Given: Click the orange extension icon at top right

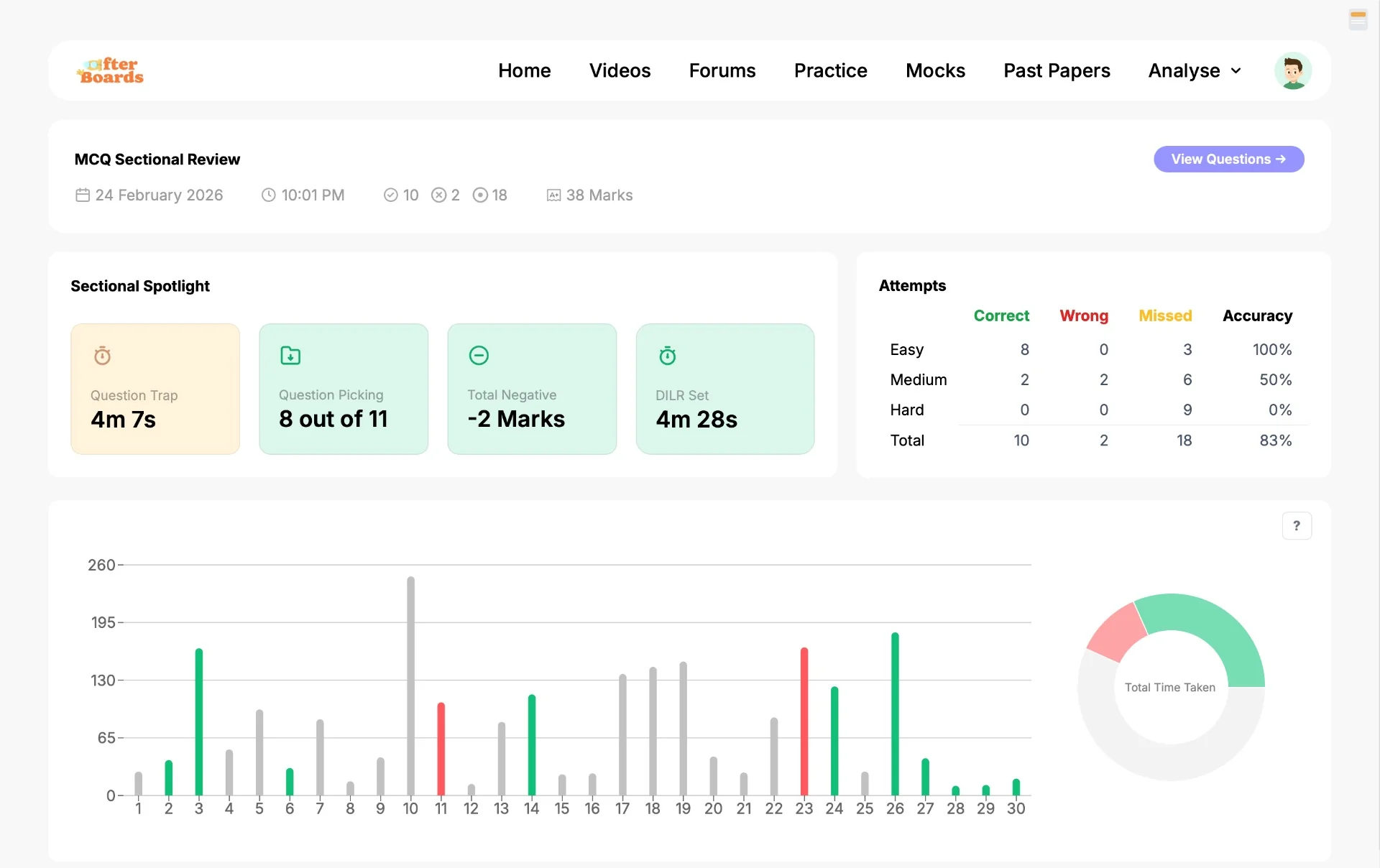Looking at the screenshot, I should (x=1358, y=19).
